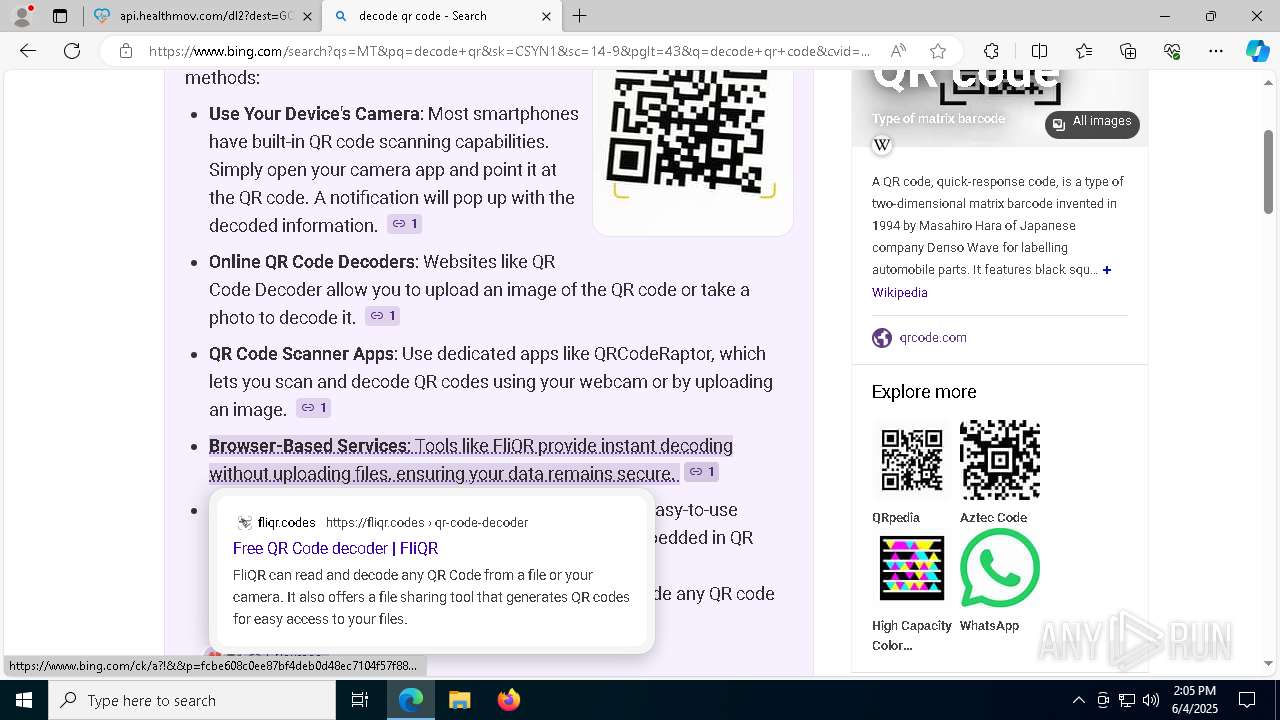Image resolution: width=1280 pixels, height=720 pixels.
Task: Open Aztec Code thumbnail
Action: coord(1000,460)
